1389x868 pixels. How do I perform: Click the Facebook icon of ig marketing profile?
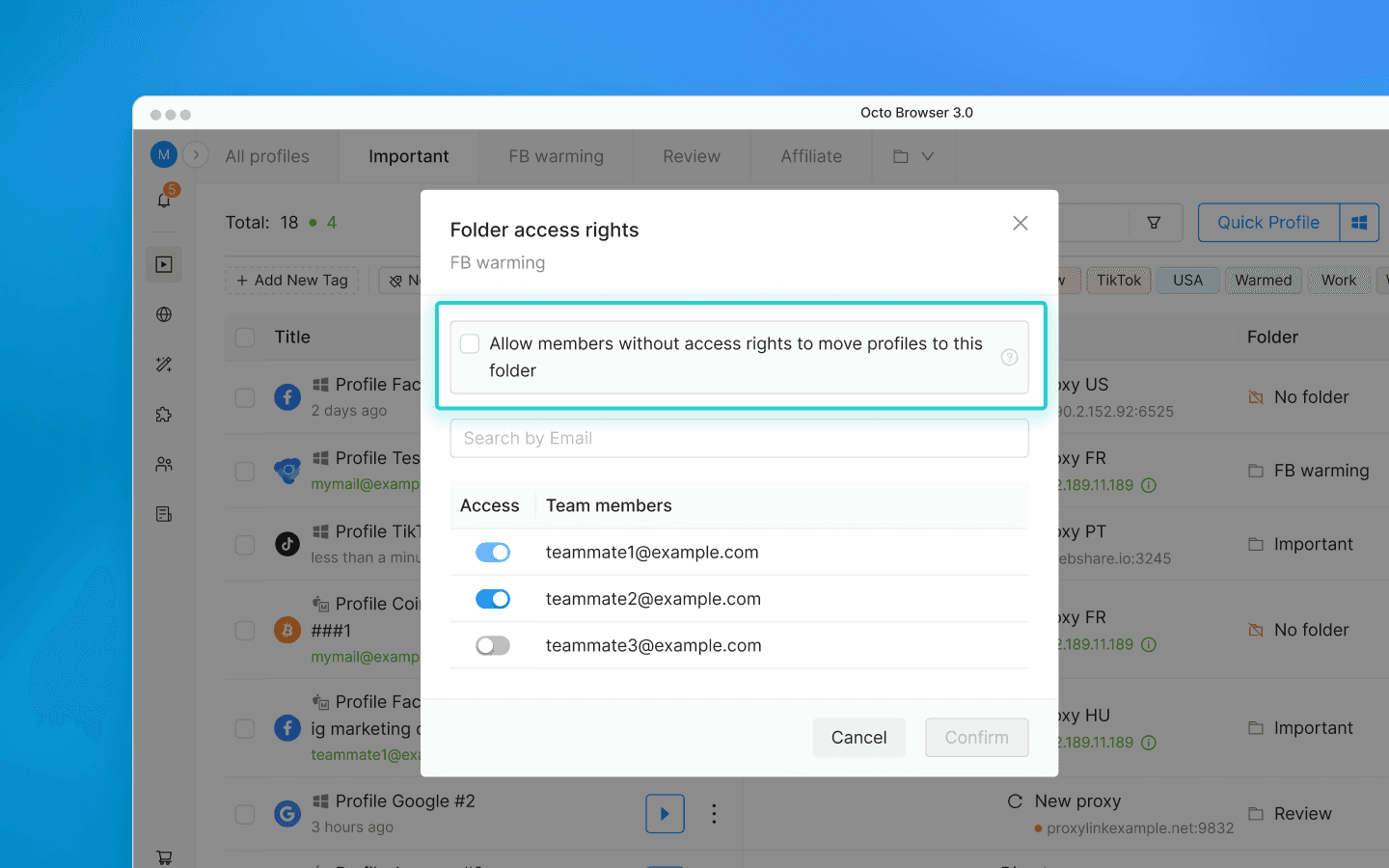pyautogui.click(x=287, y=728)
